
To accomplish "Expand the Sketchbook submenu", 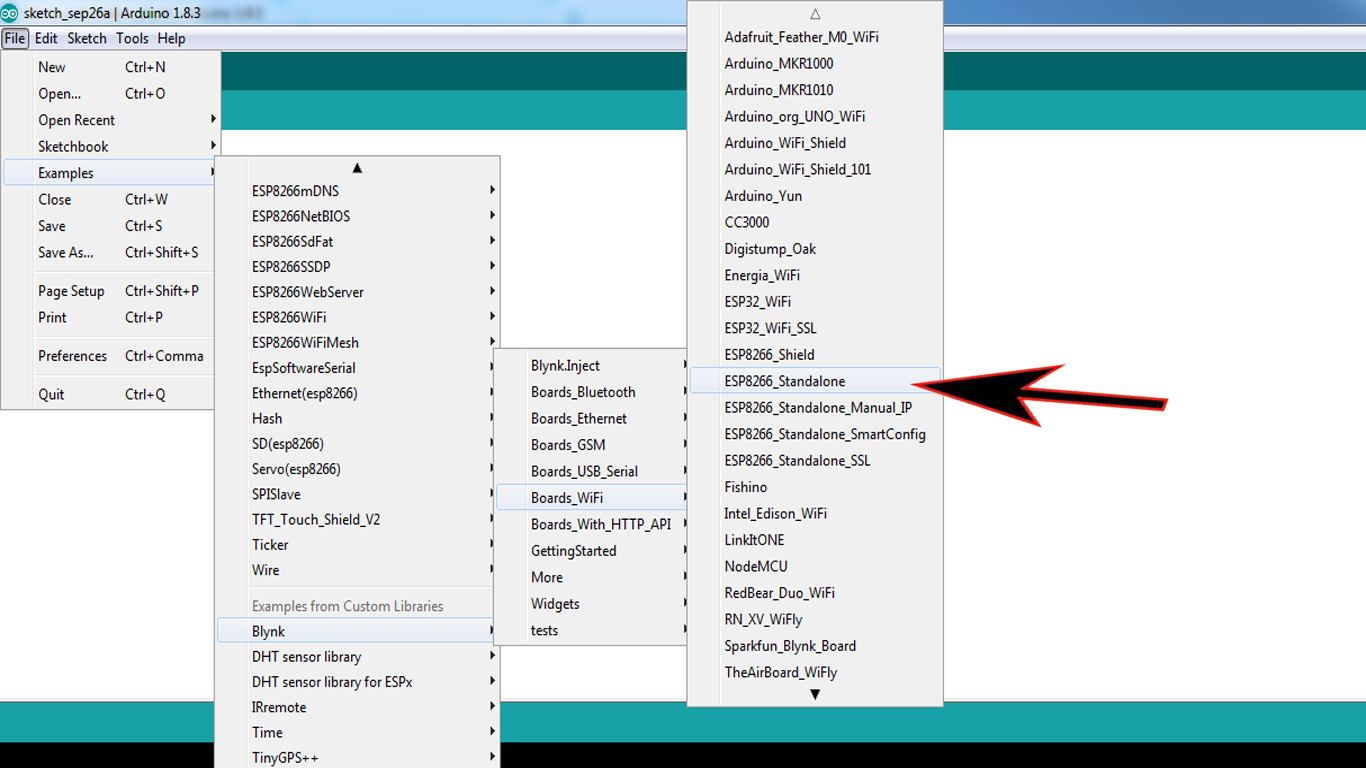I will (x=110, y=146).
